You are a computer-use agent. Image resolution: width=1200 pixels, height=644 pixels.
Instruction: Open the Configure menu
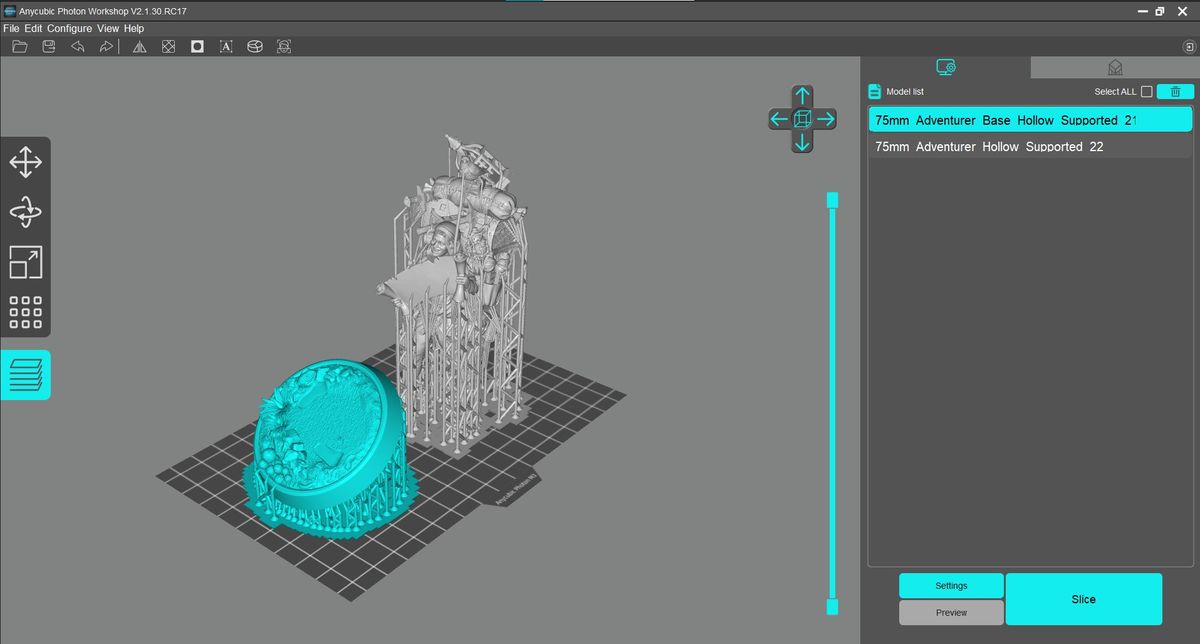pos(69,28)
